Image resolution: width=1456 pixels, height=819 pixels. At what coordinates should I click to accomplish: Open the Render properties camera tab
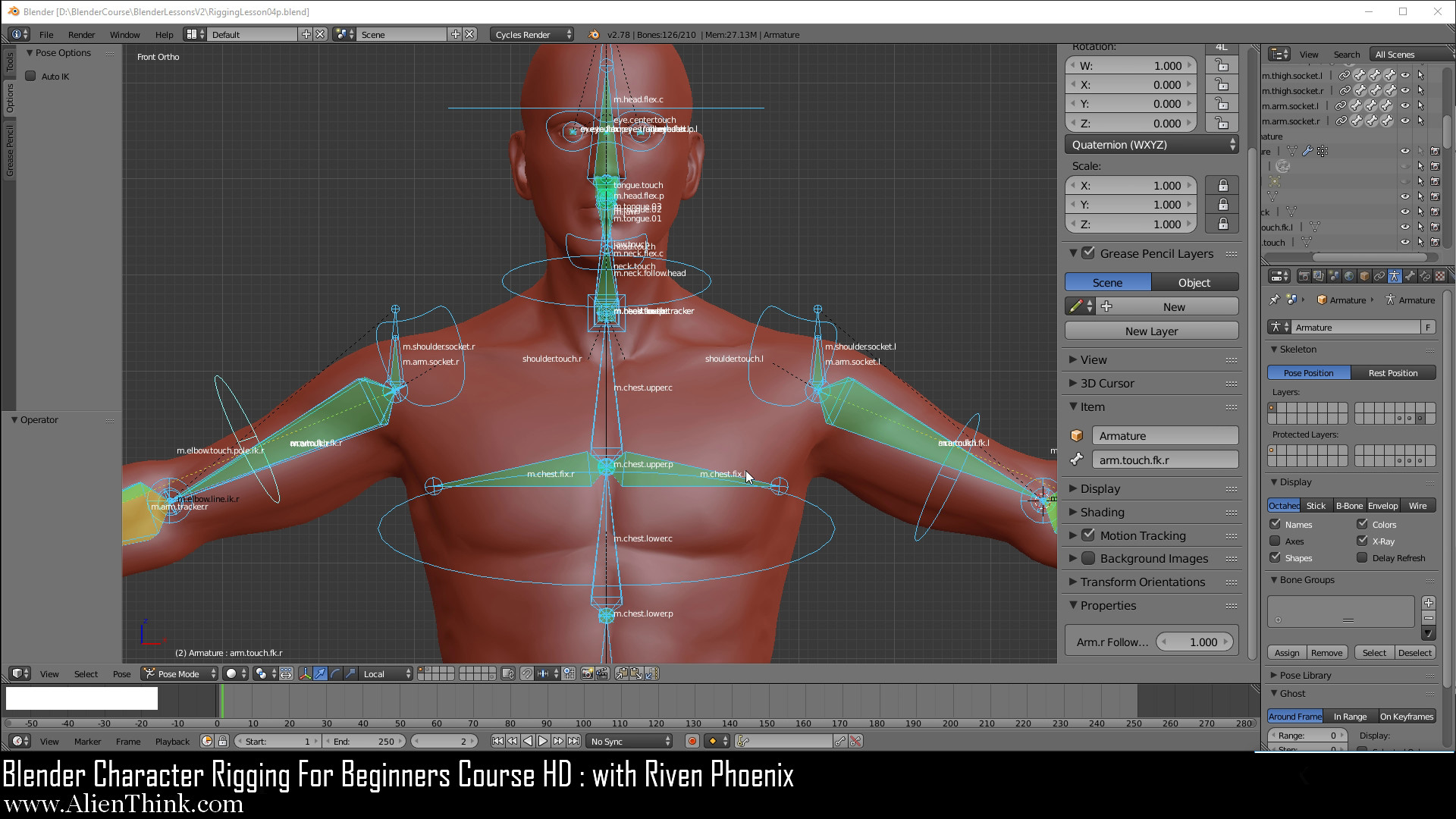pos(1304,276)
